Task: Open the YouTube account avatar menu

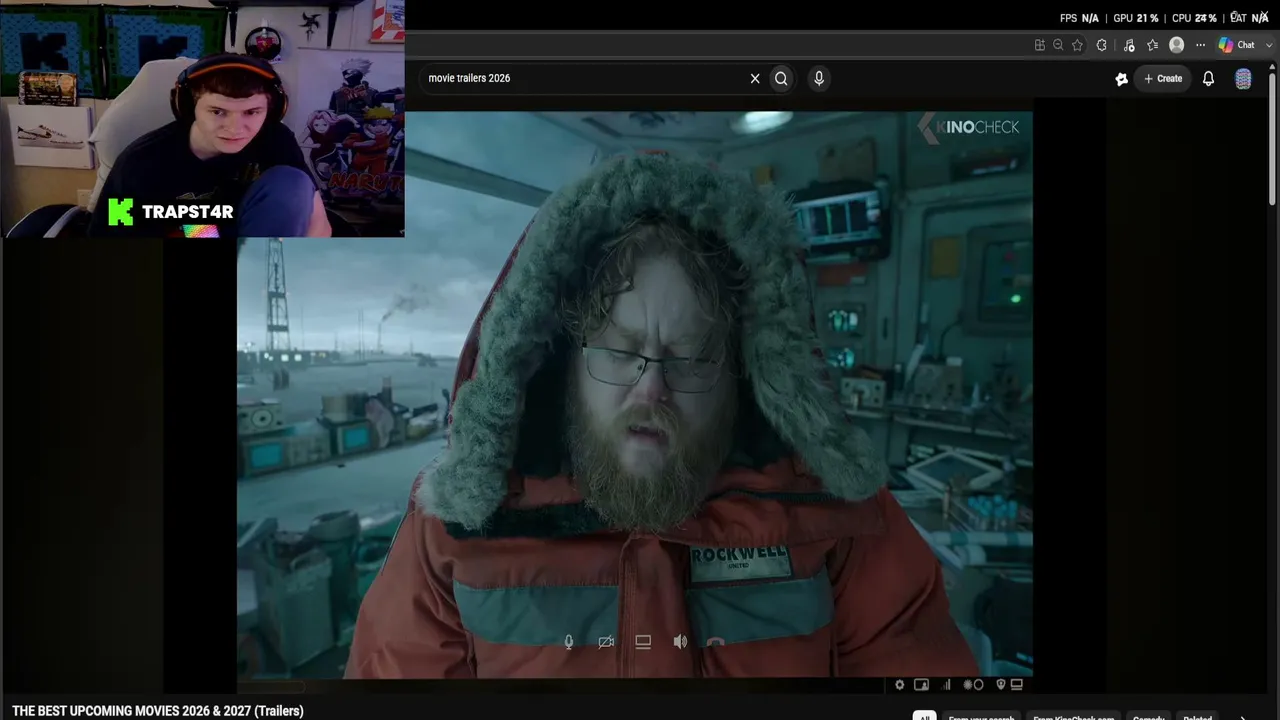Action: pos(1243,79)
